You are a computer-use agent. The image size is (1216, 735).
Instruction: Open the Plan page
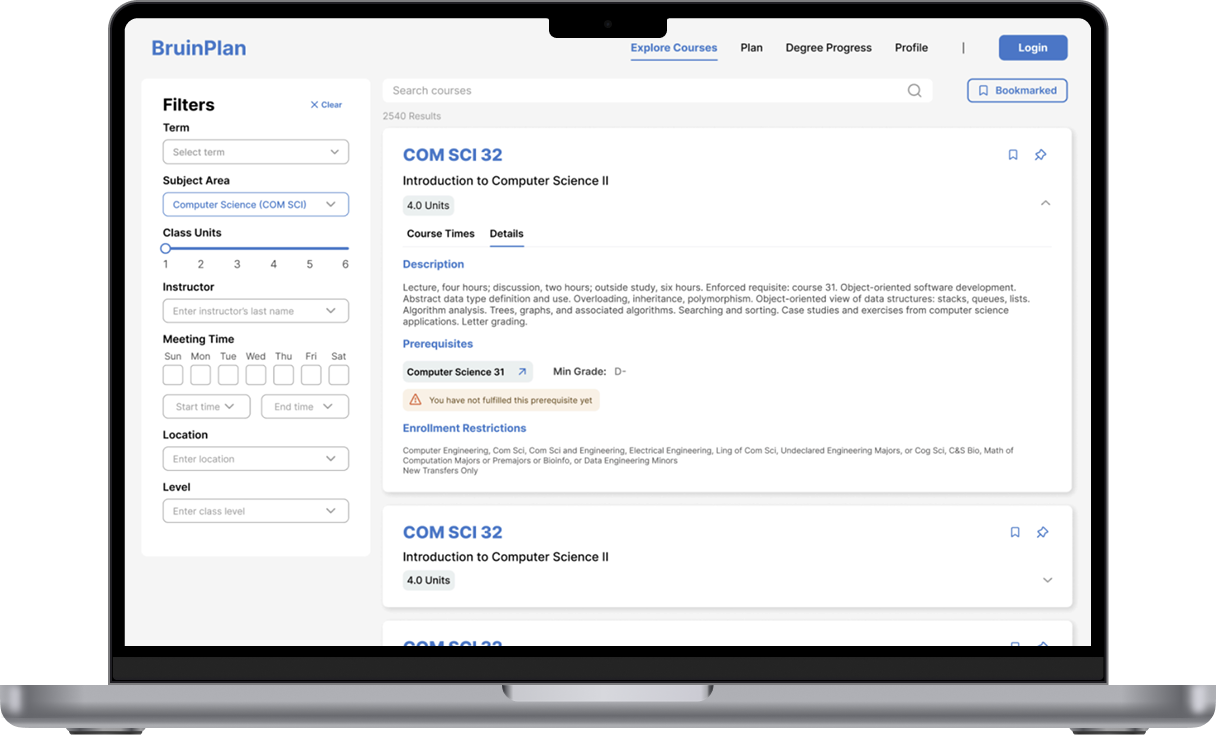(x=751, y=48)
